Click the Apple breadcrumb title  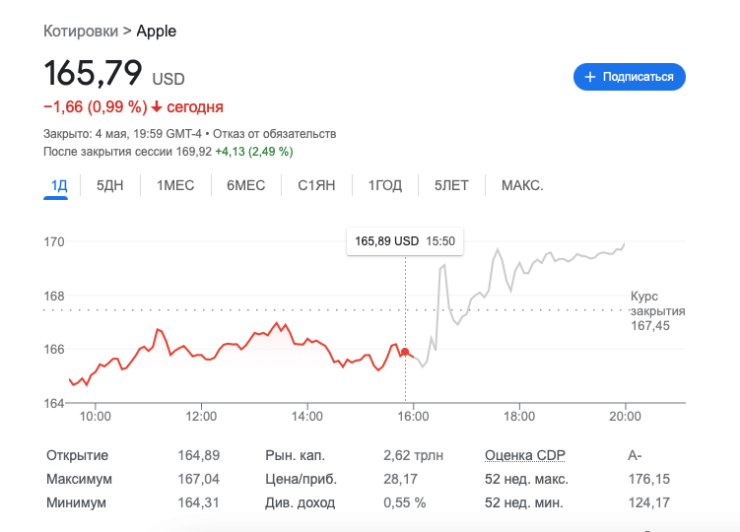(156, 31)
